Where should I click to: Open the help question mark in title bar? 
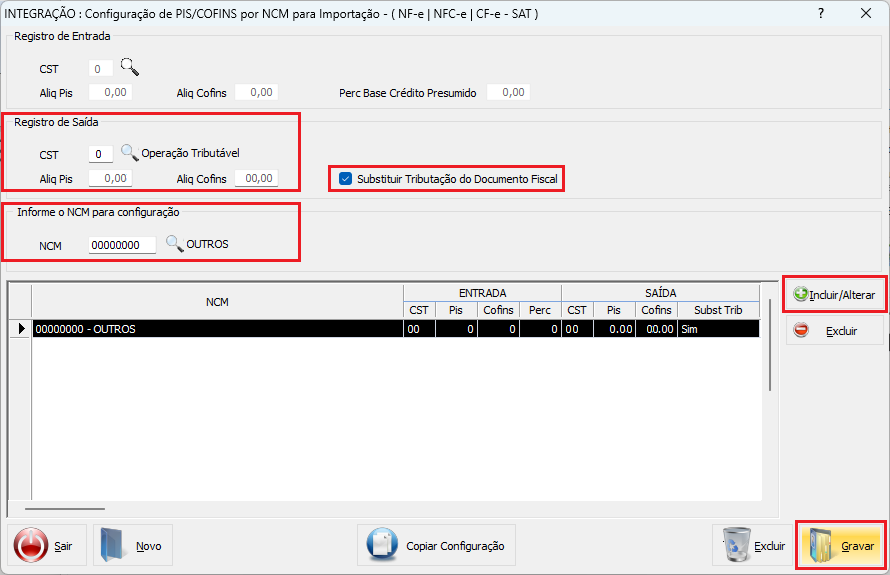tap(821, 13)
